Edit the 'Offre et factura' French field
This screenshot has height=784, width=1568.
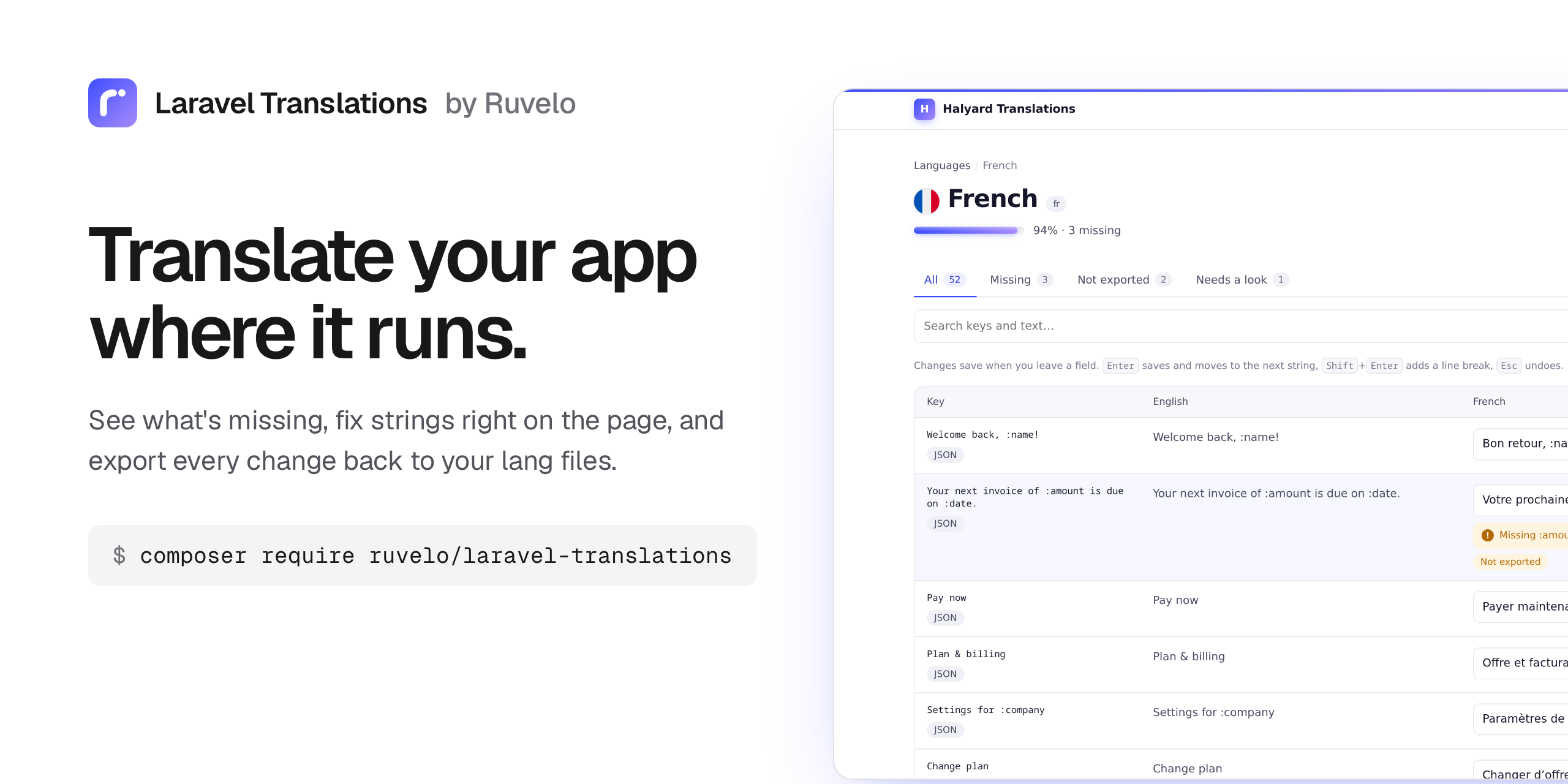coord(1520,663)
